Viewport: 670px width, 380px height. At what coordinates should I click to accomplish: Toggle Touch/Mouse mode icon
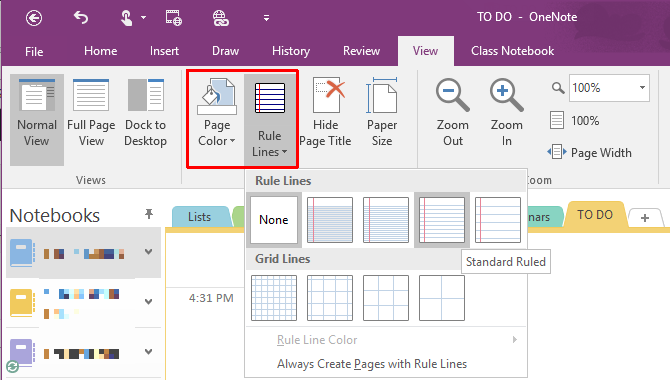coord(126,18)
